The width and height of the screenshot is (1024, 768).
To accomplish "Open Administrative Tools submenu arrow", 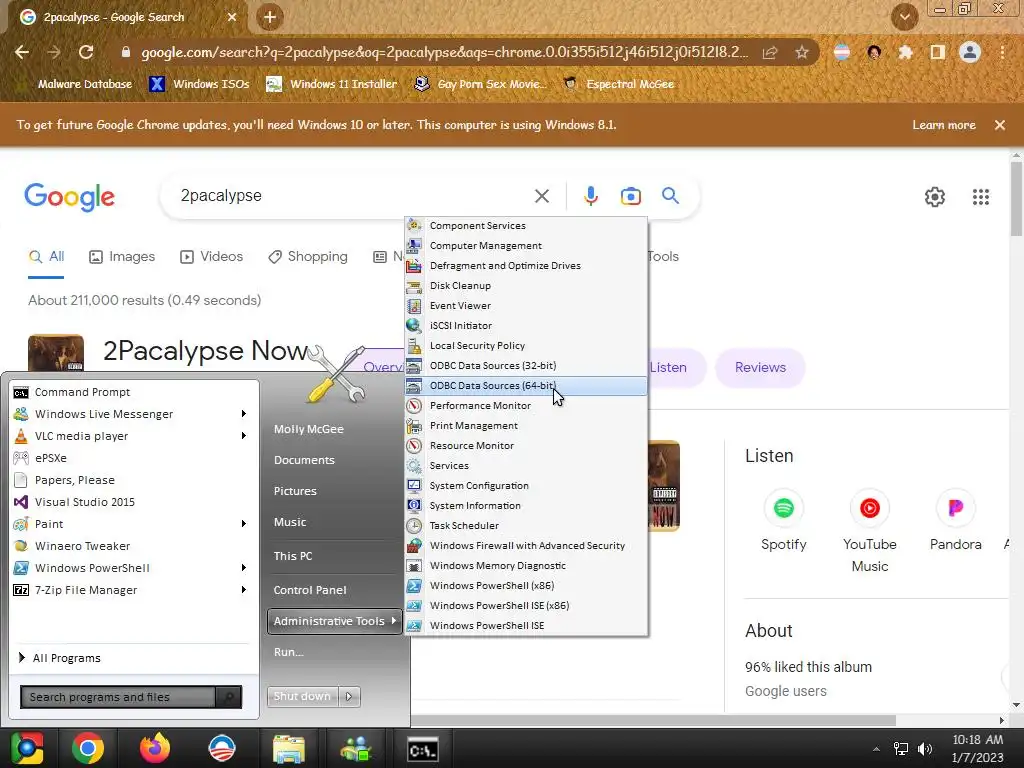I will pyautogui.click(x=394, y=620).
